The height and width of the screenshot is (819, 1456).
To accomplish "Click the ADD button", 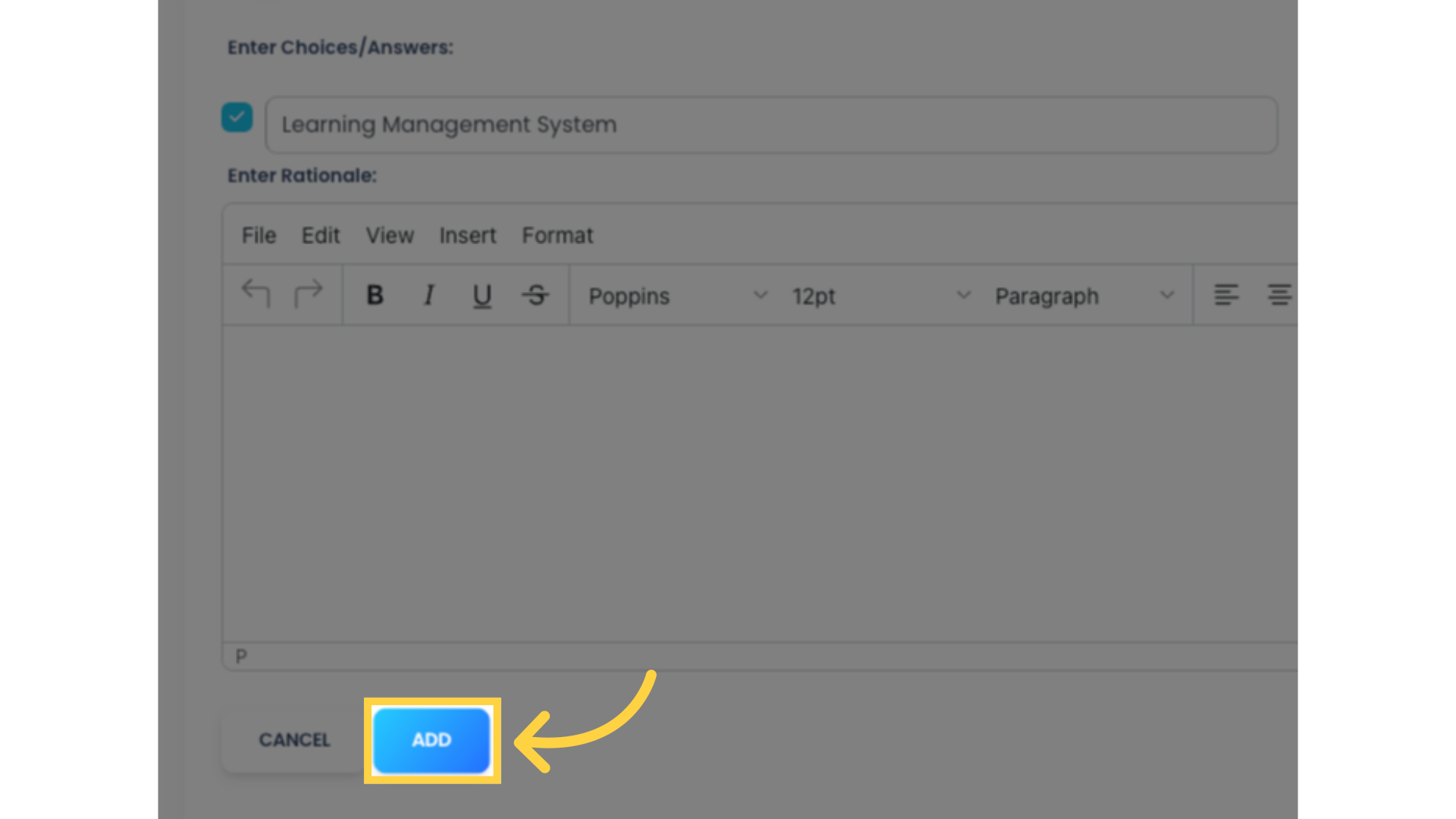I will (431, 740).
